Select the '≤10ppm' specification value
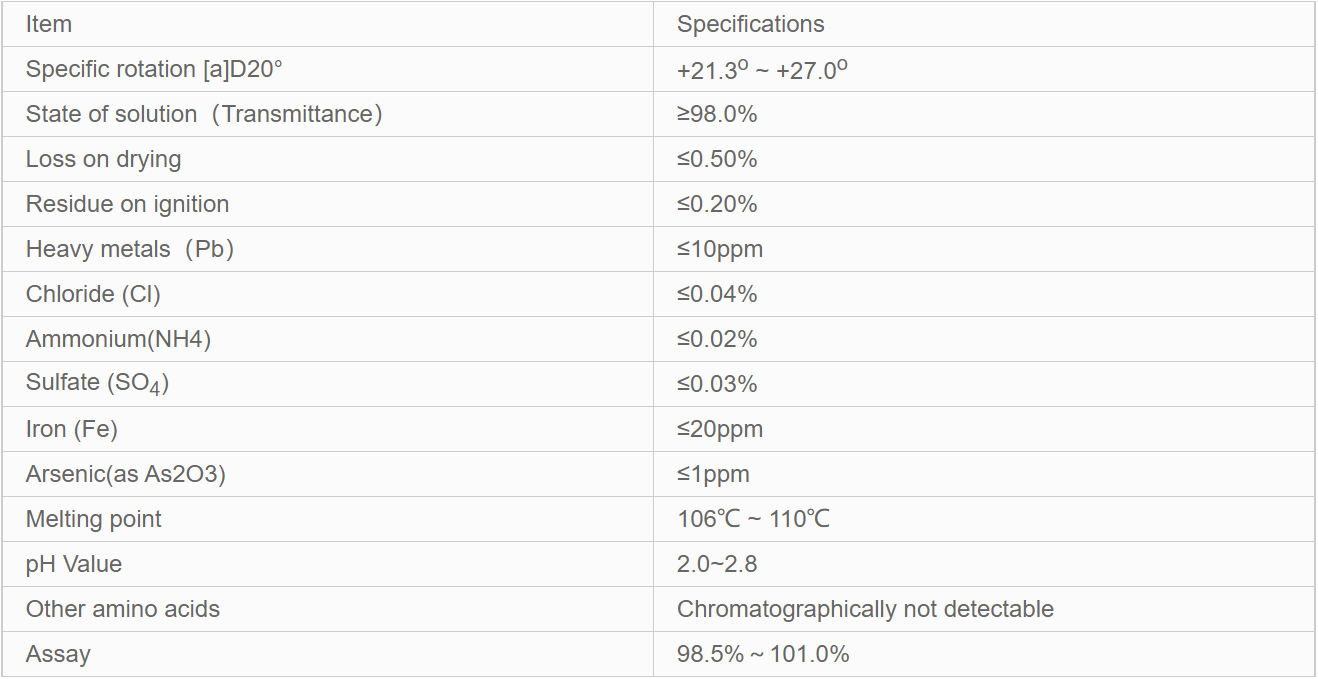Image resolution: width=1318 pixels, height=679 pixels. [720, 249]
